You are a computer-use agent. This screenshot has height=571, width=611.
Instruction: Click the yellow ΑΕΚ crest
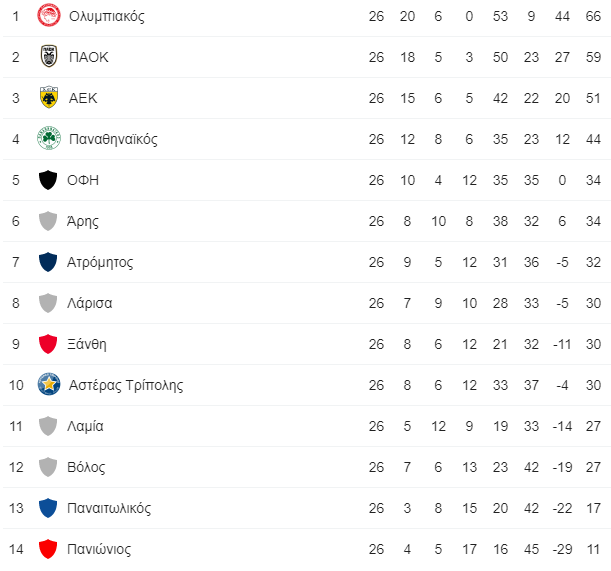tap(48, 98)
